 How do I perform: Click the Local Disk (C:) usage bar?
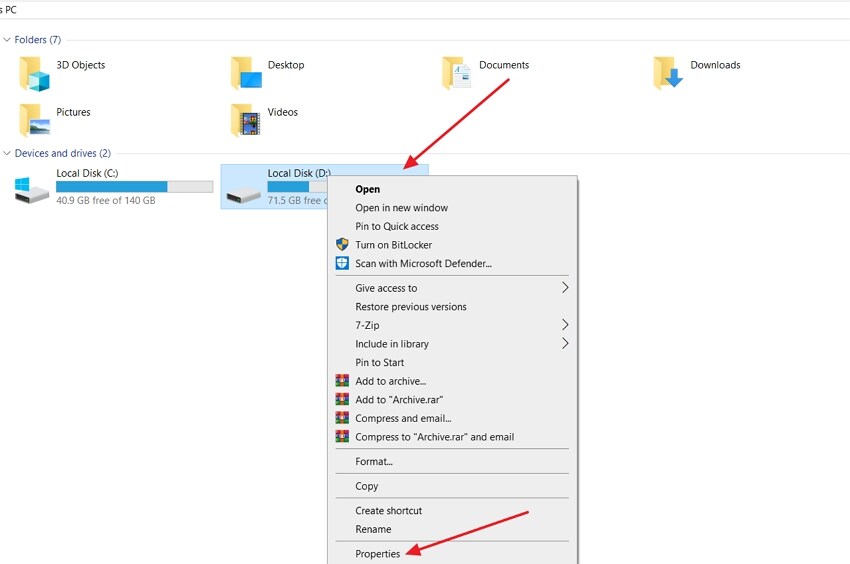[134, 187]
